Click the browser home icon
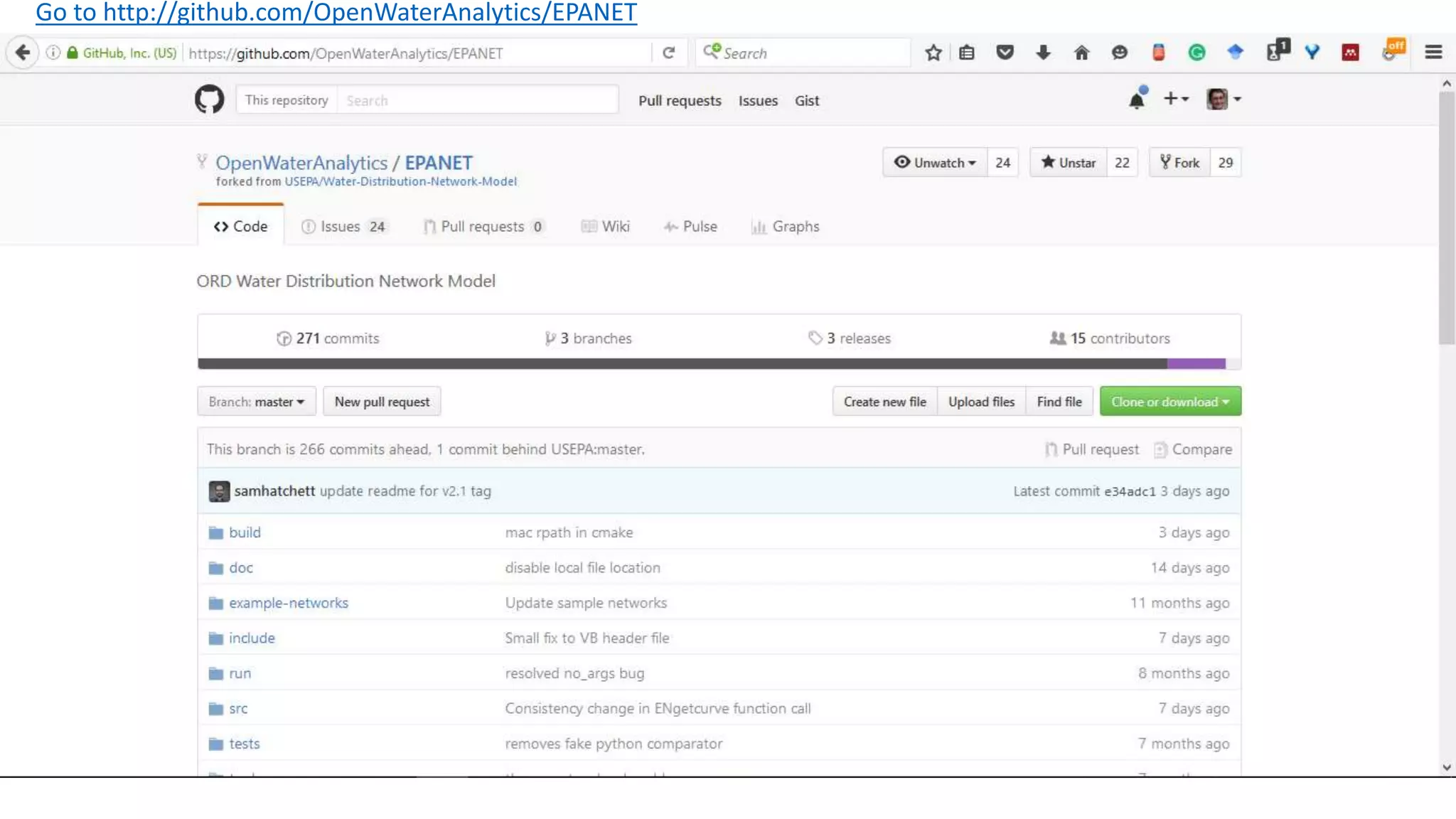This screenshot has height=819, width=1456. (x=1081, y=53)
